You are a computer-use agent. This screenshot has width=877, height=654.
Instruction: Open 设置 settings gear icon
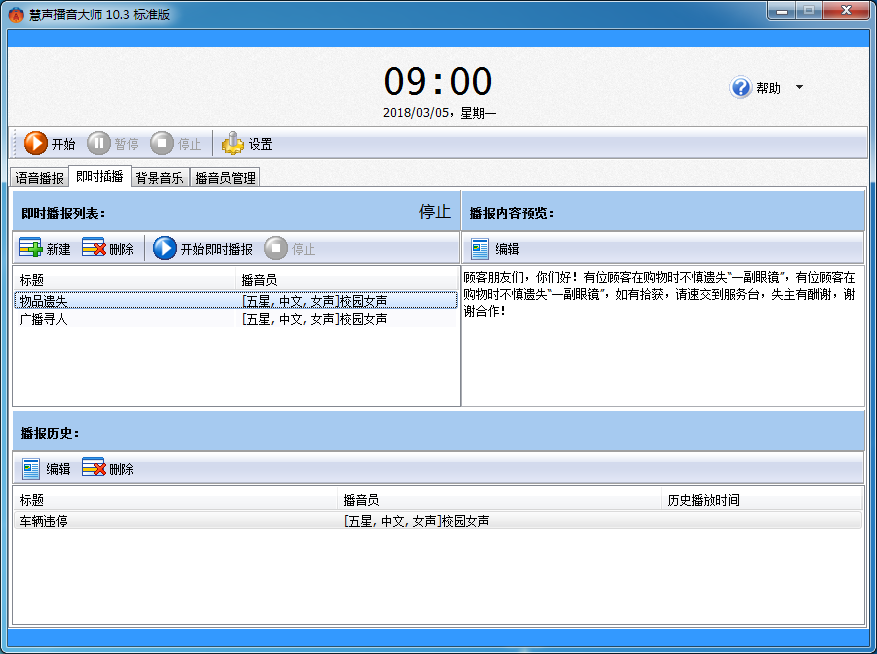click(x=233, y=144)
